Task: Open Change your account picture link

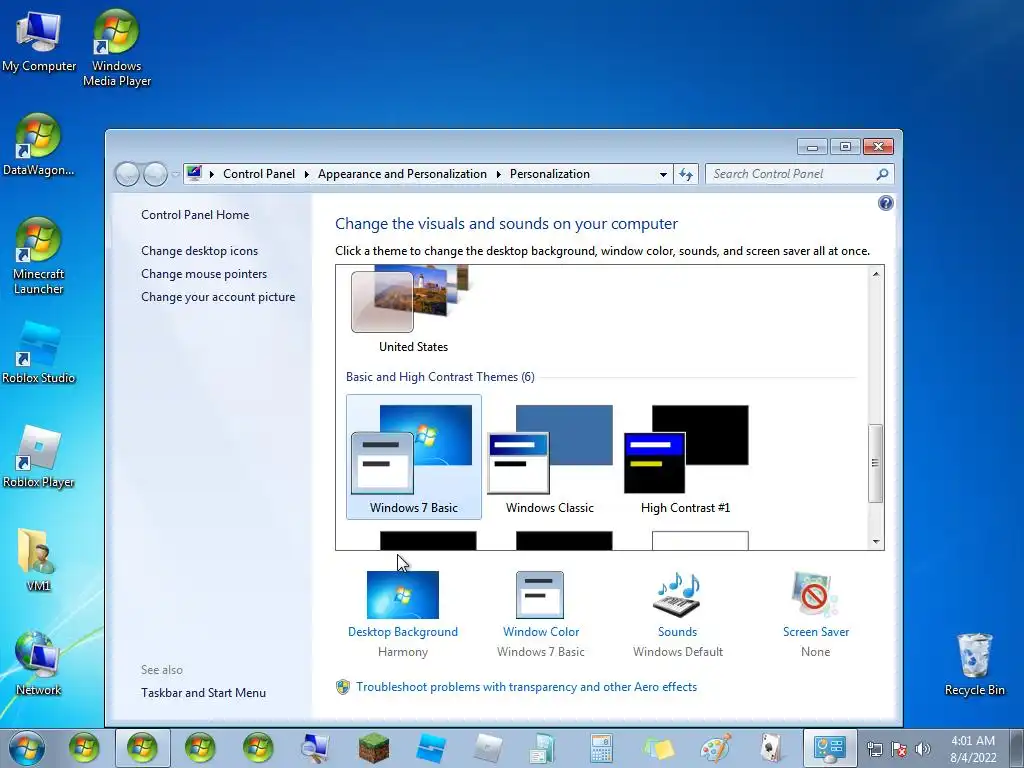Action: click(x=218, y=296)
